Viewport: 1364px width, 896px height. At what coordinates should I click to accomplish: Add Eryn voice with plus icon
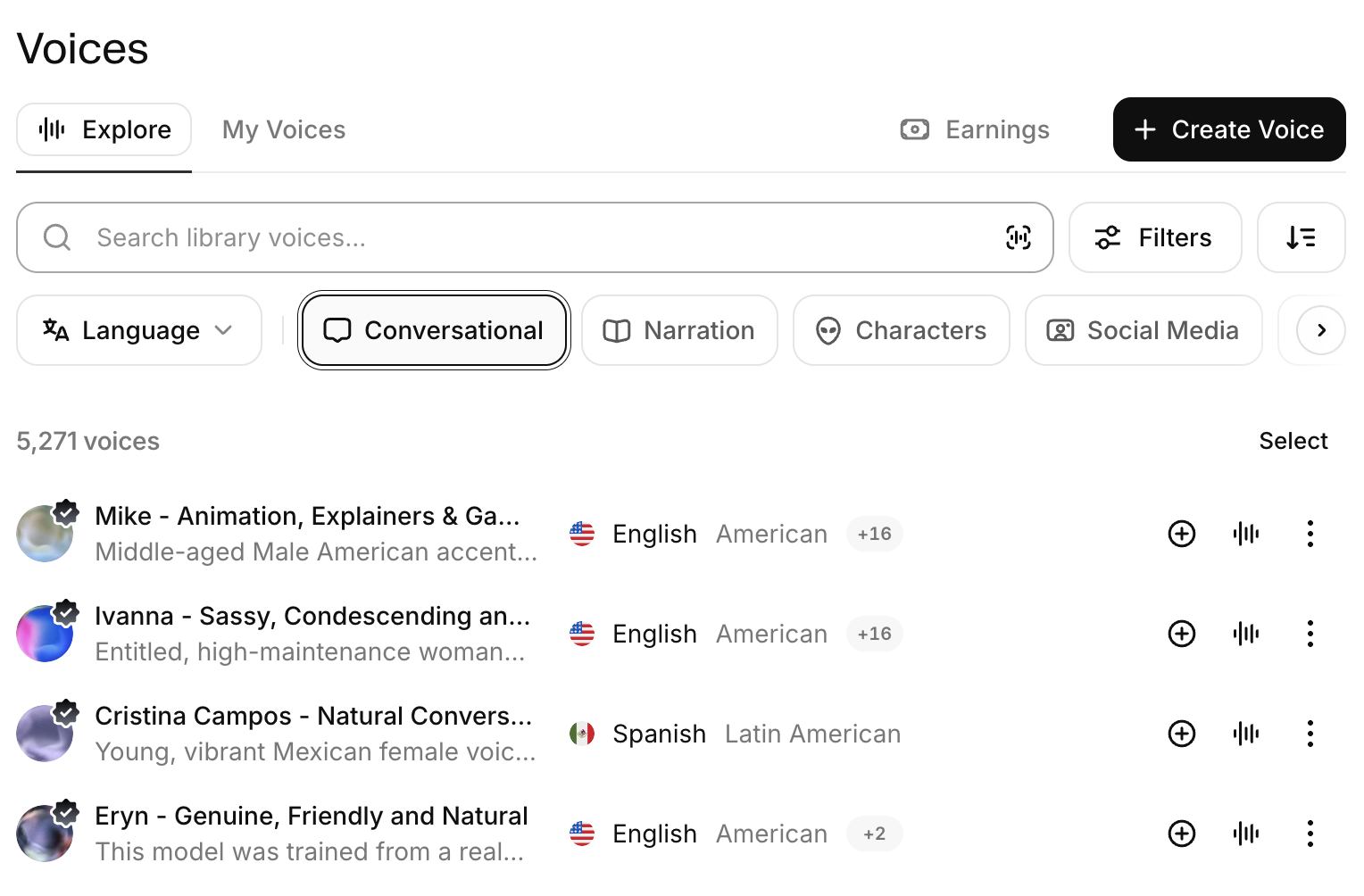[1182, 834]
